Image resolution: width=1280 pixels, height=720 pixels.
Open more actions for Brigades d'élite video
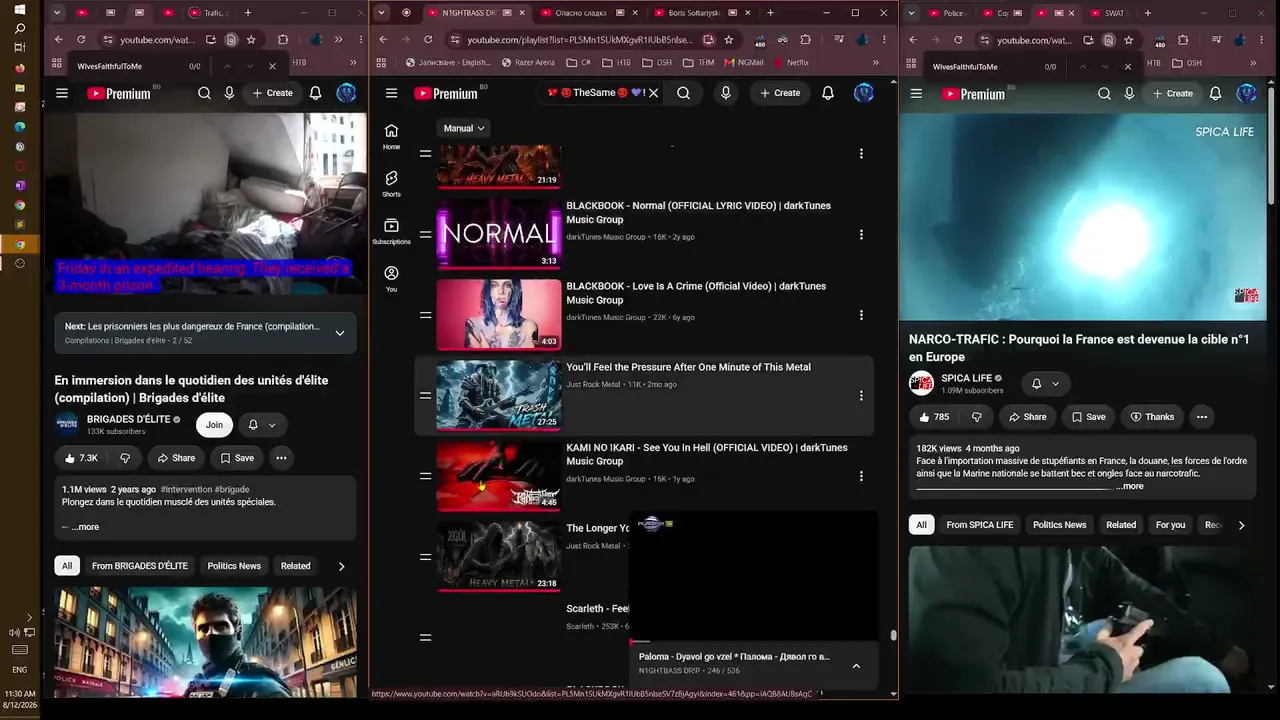click(x=281, y=458)
